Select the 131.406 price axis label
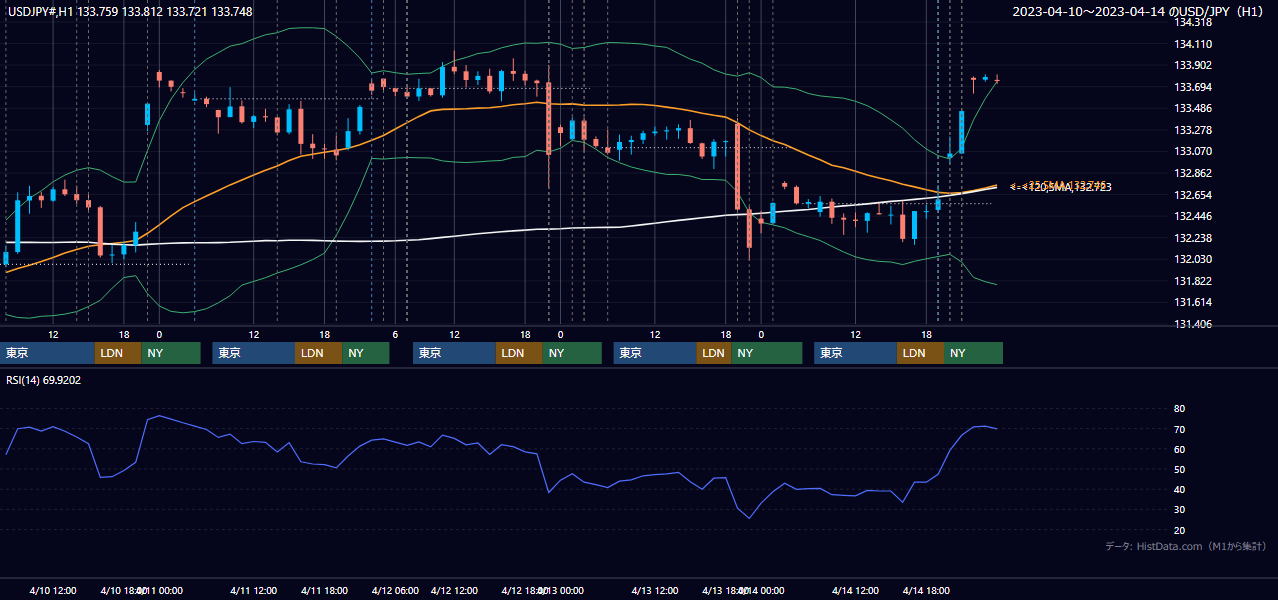 click(1194, 324)
